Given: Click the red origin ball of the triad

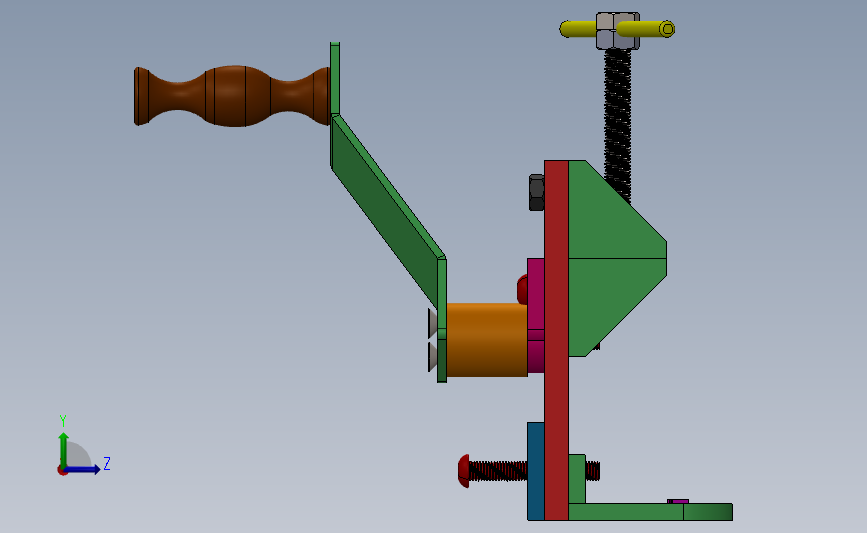Looking at the screenshot, I should pyautogui.click(x=62, y=471).
